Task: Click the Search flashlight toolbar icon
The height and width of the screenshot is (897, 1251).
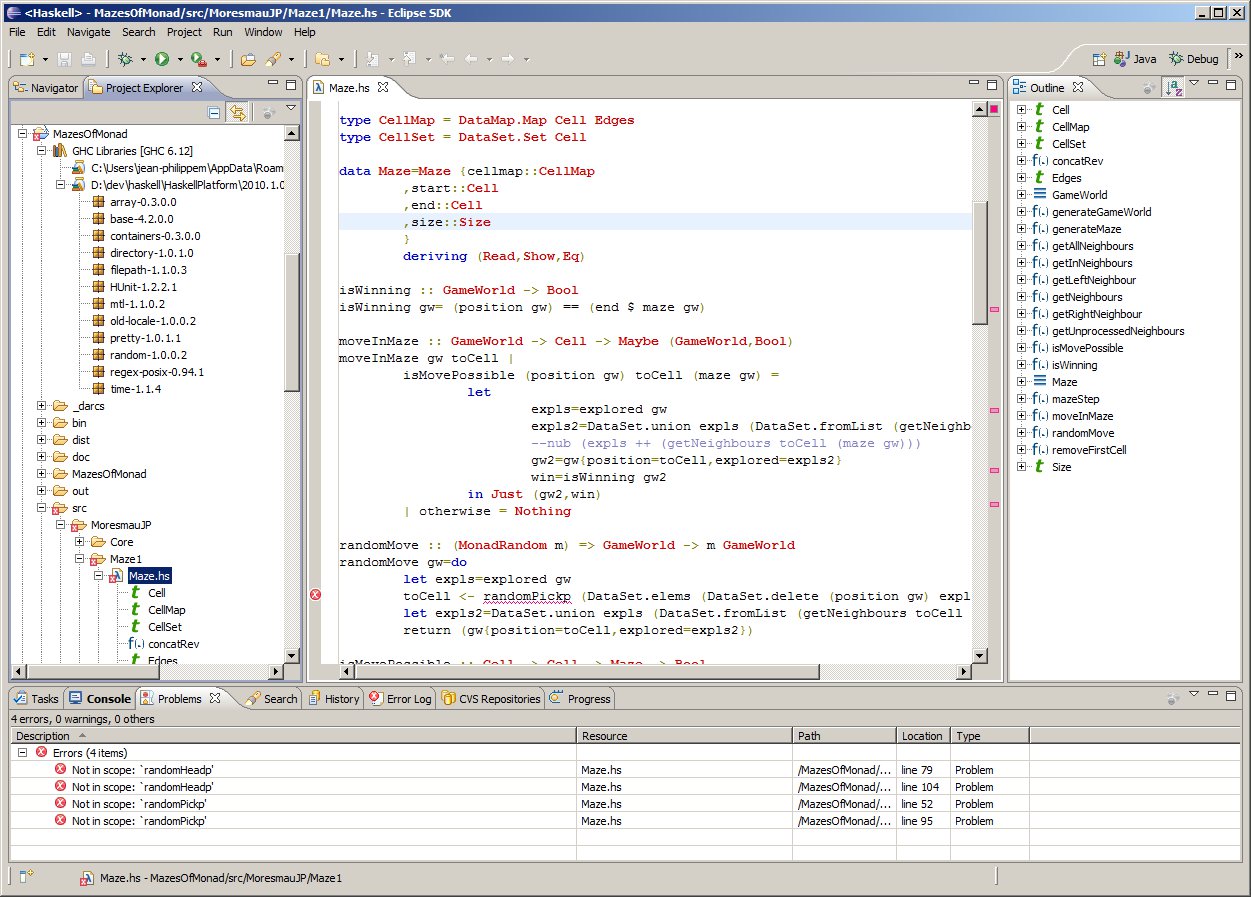Action: tap(273, 60)
